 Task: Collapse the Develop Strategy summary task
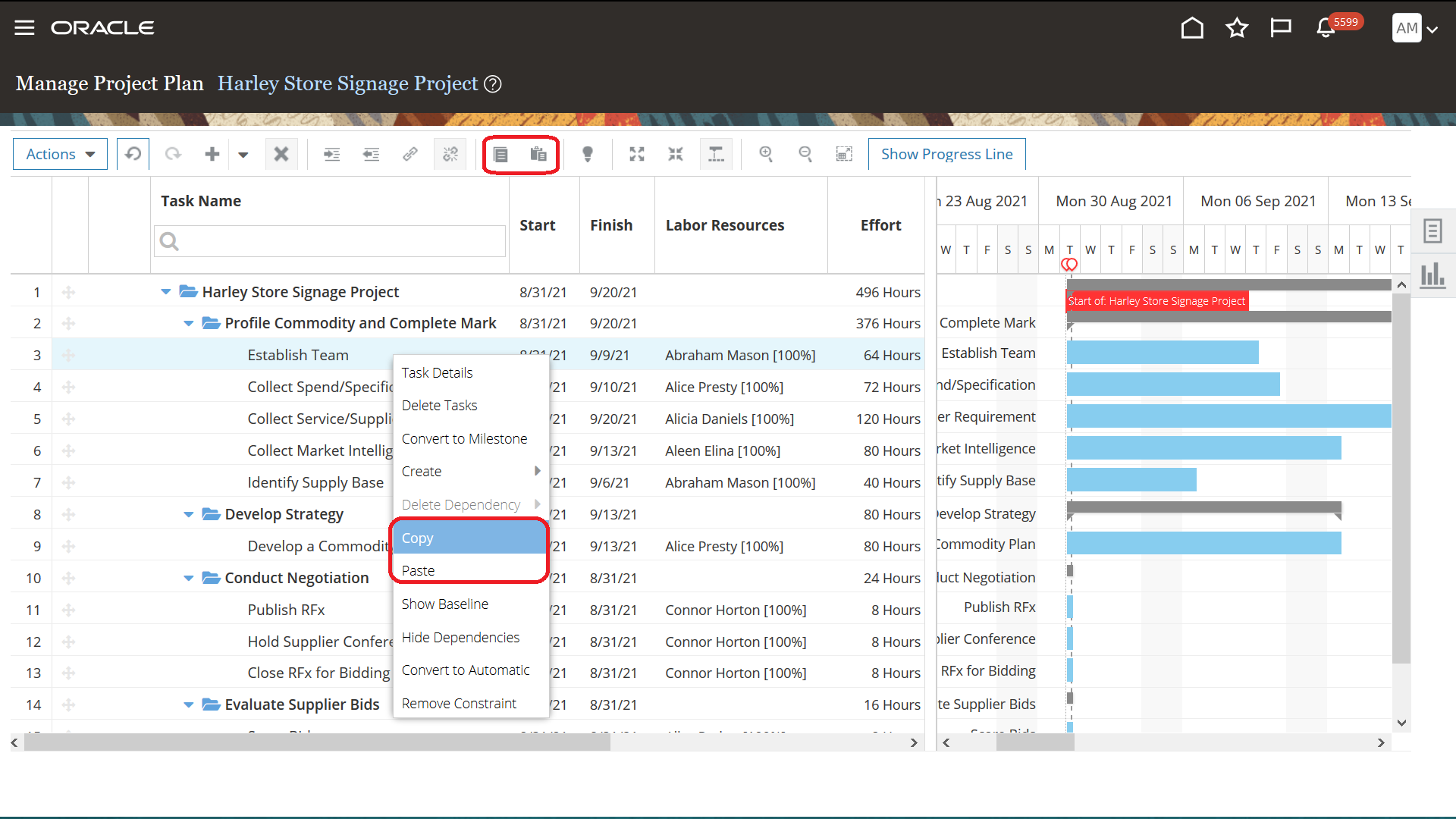point(189,515)
